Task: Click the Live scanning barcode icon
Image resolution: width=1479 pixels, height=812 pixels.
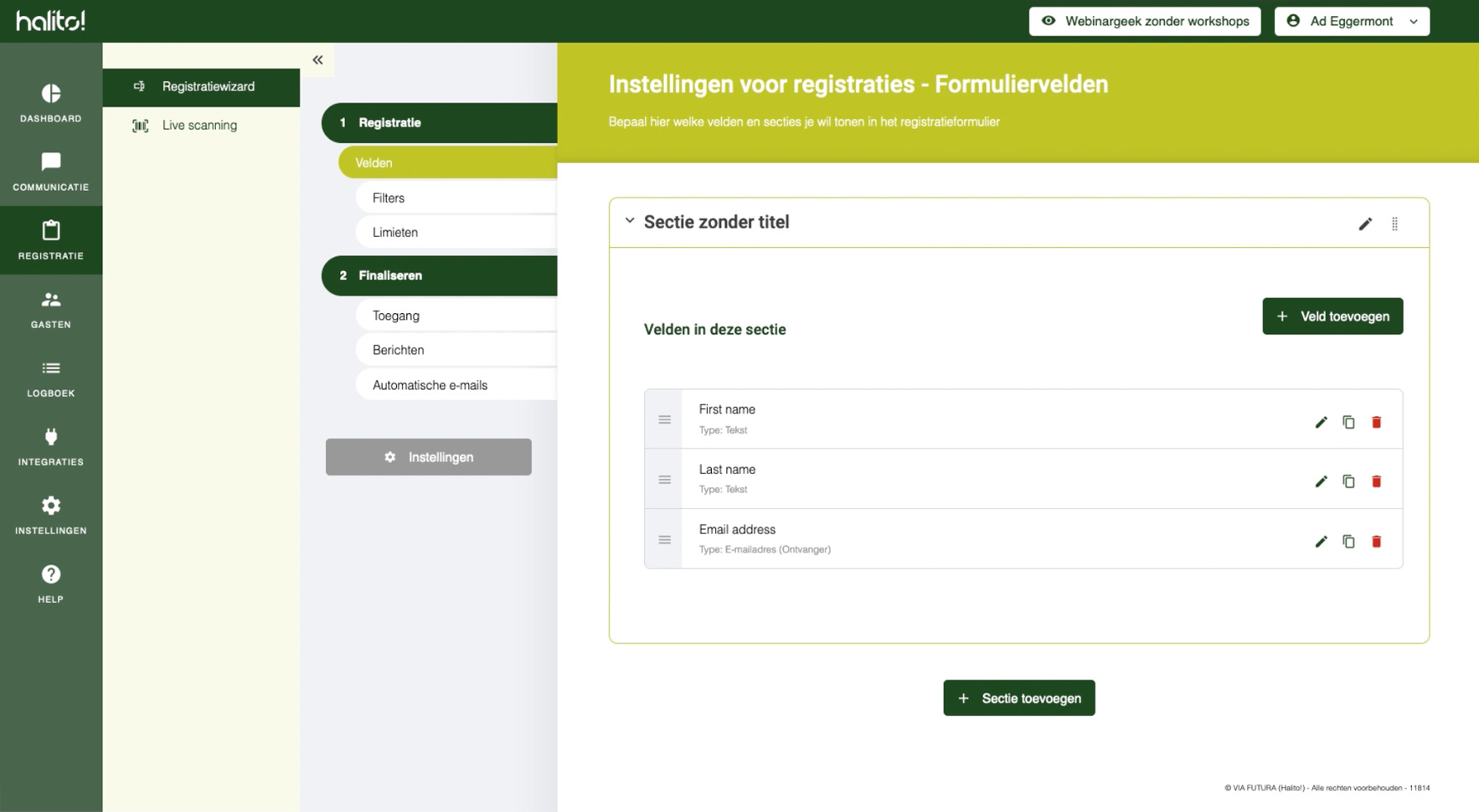Action: (x=141, y=126)
